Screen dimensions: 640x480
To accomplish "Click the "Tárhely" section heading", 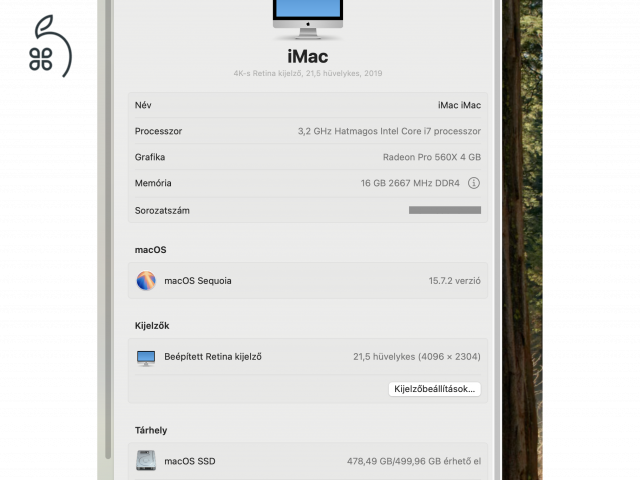I will point(151,430).
